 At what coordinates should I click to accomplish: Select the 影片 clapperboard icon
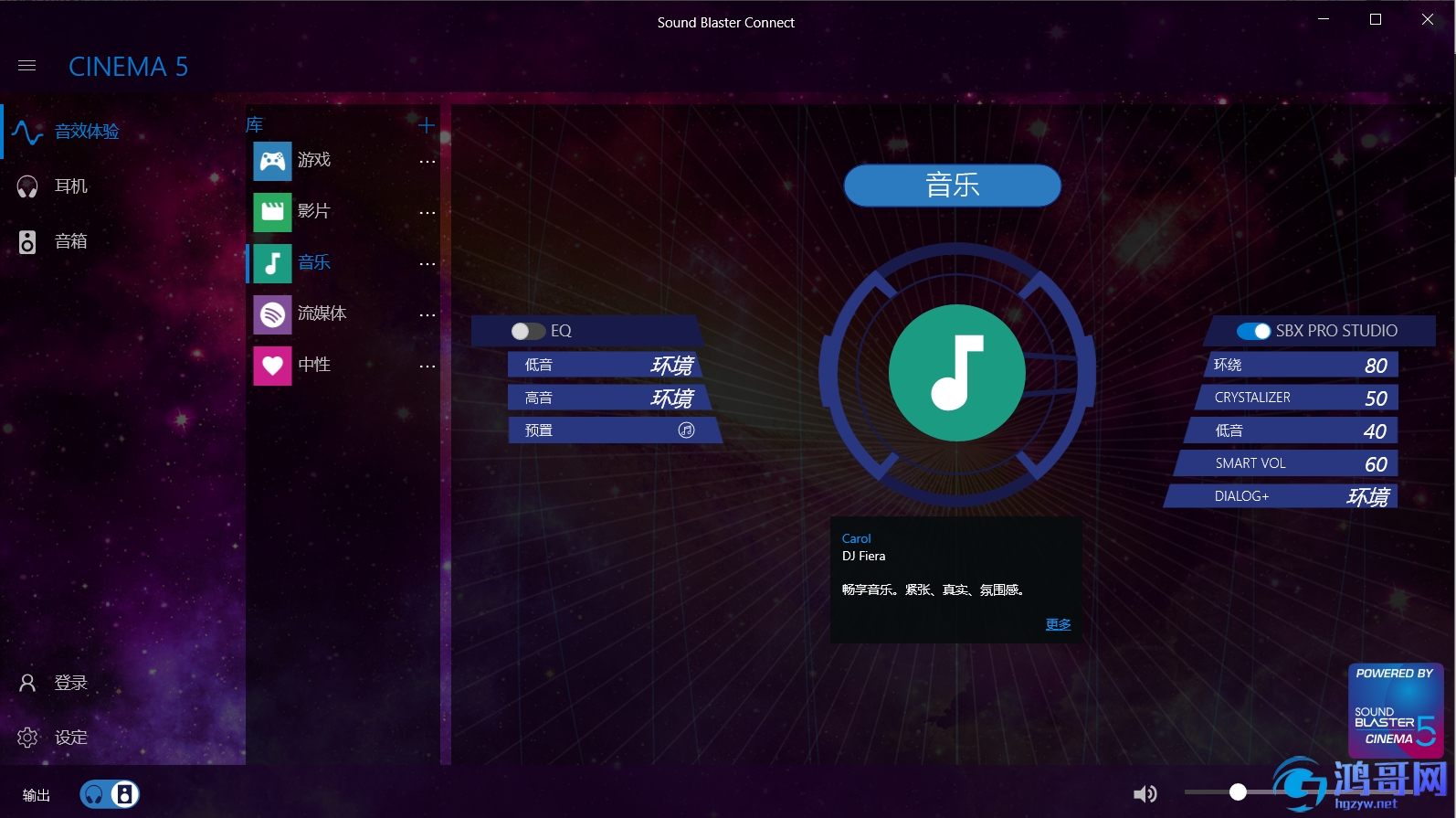(272, 212)
